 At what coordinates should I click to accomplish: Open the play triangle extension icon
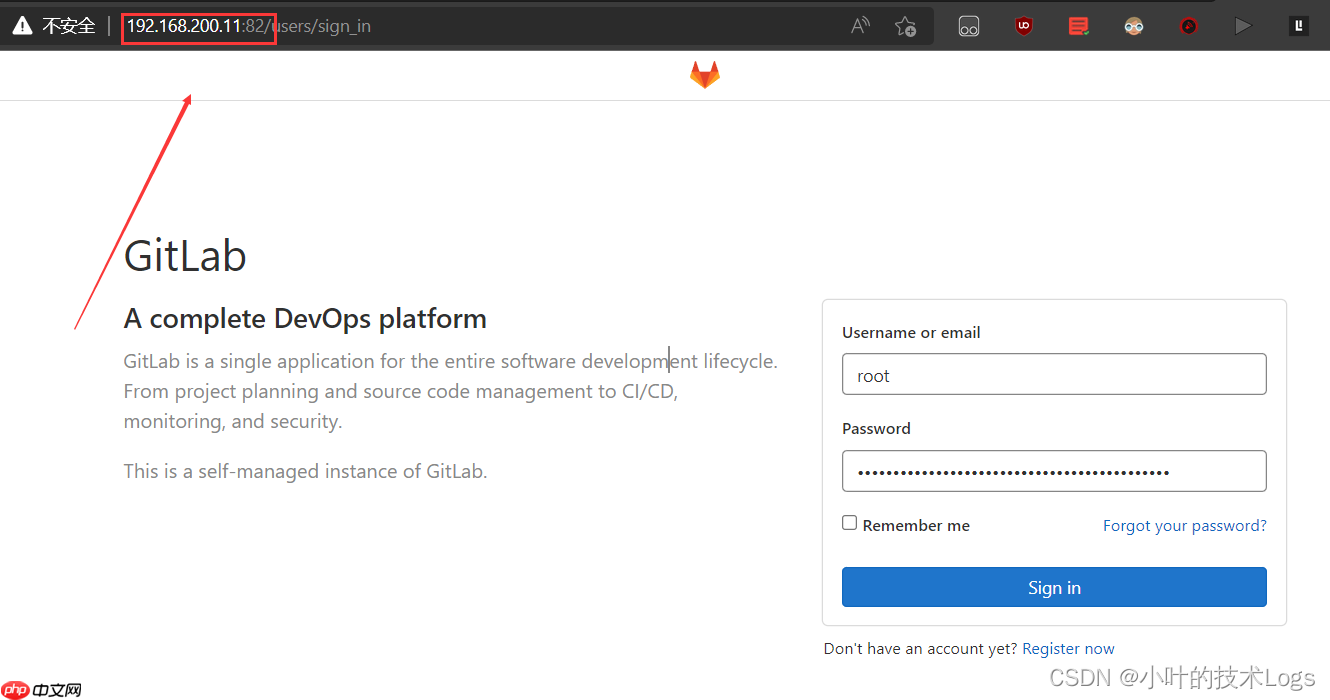pyautogui.click(x=1243, y=25)
